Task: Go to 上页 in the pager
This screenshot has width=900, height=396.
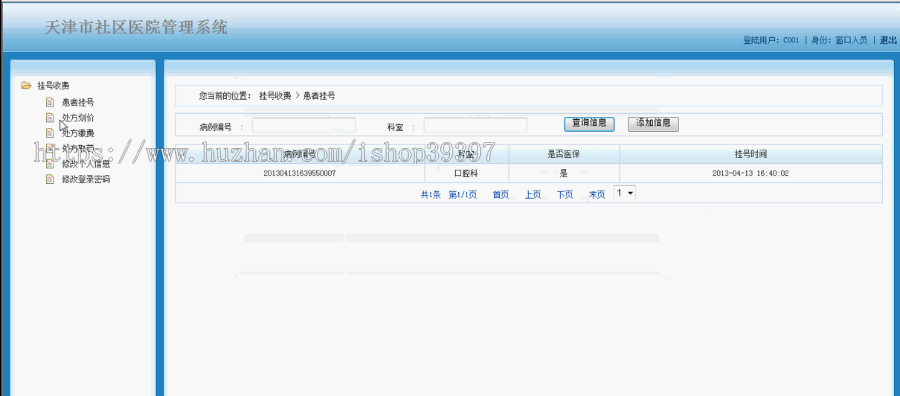Action: [533, 195]
